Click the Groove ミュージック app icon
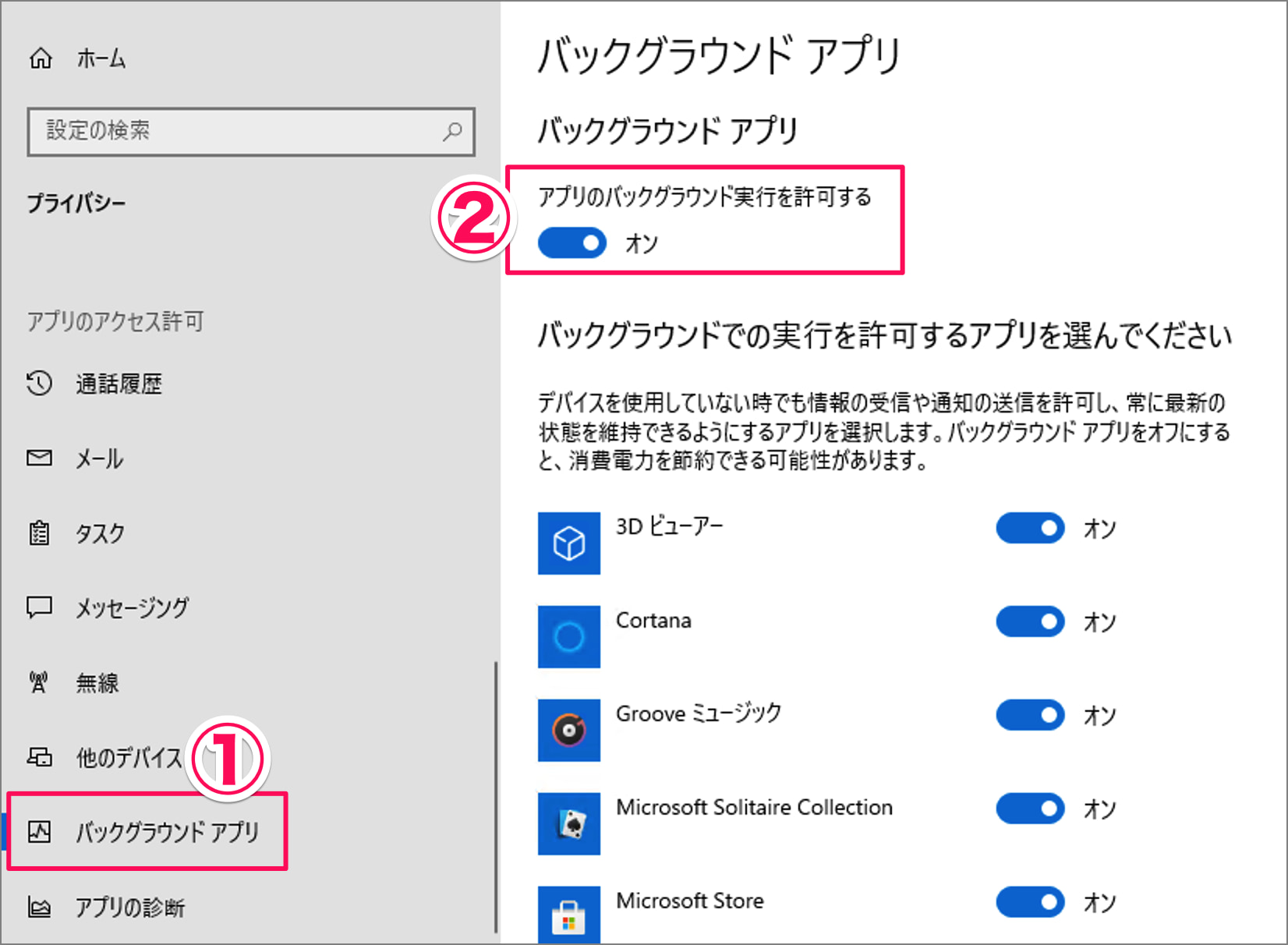Viewport: 1288px width, 945px height. coord(568,731)
